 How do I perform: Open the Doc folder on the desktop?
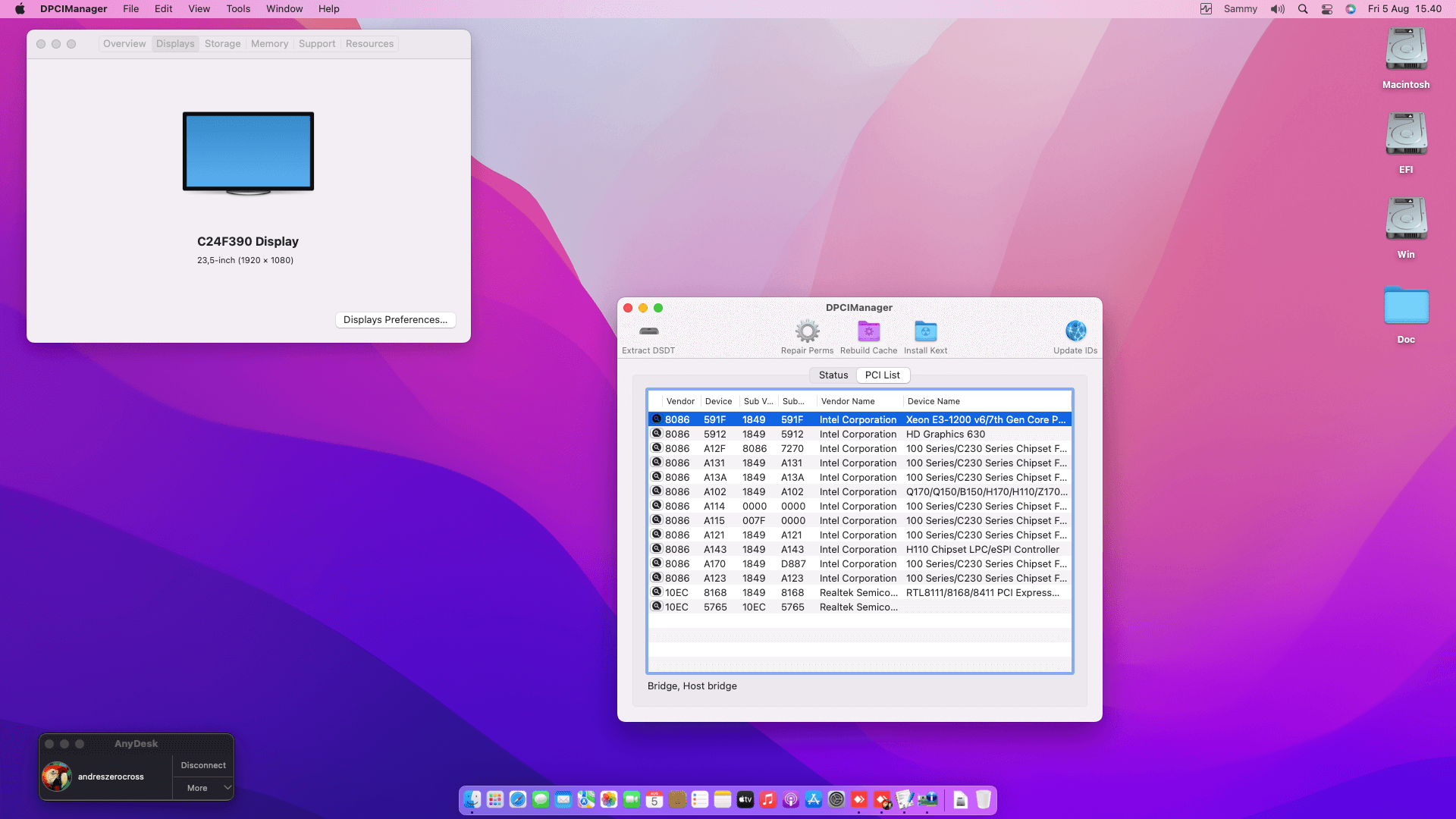[x=1406, y=306]
